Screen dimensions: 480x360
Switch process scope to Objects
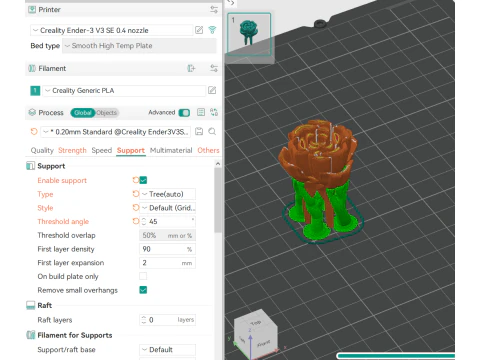pos(107,113)
